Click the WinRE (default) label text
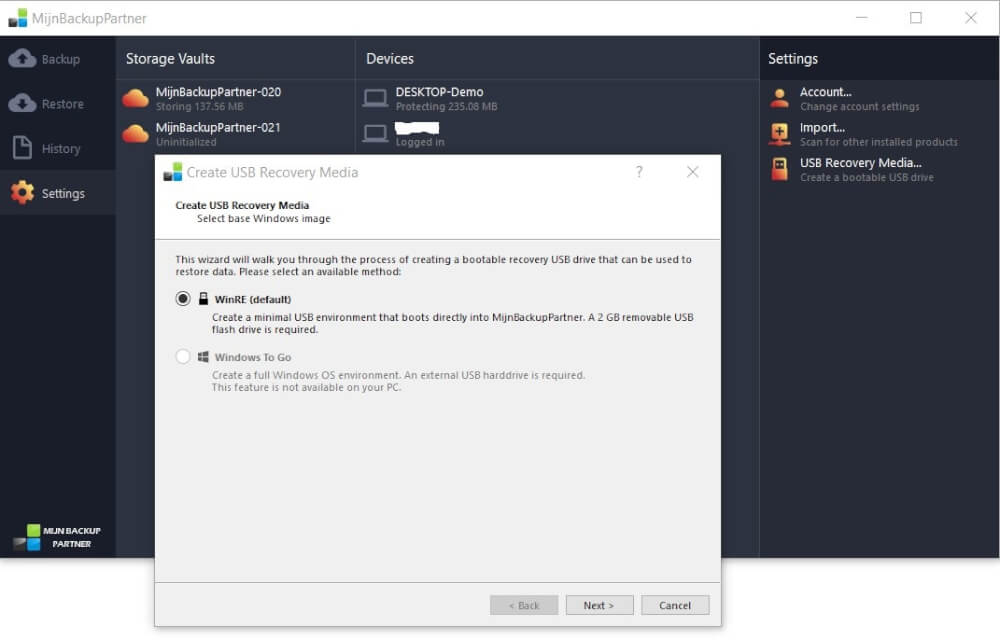The width and height of the screenshot is (1000, 641). tap(253, 299)
